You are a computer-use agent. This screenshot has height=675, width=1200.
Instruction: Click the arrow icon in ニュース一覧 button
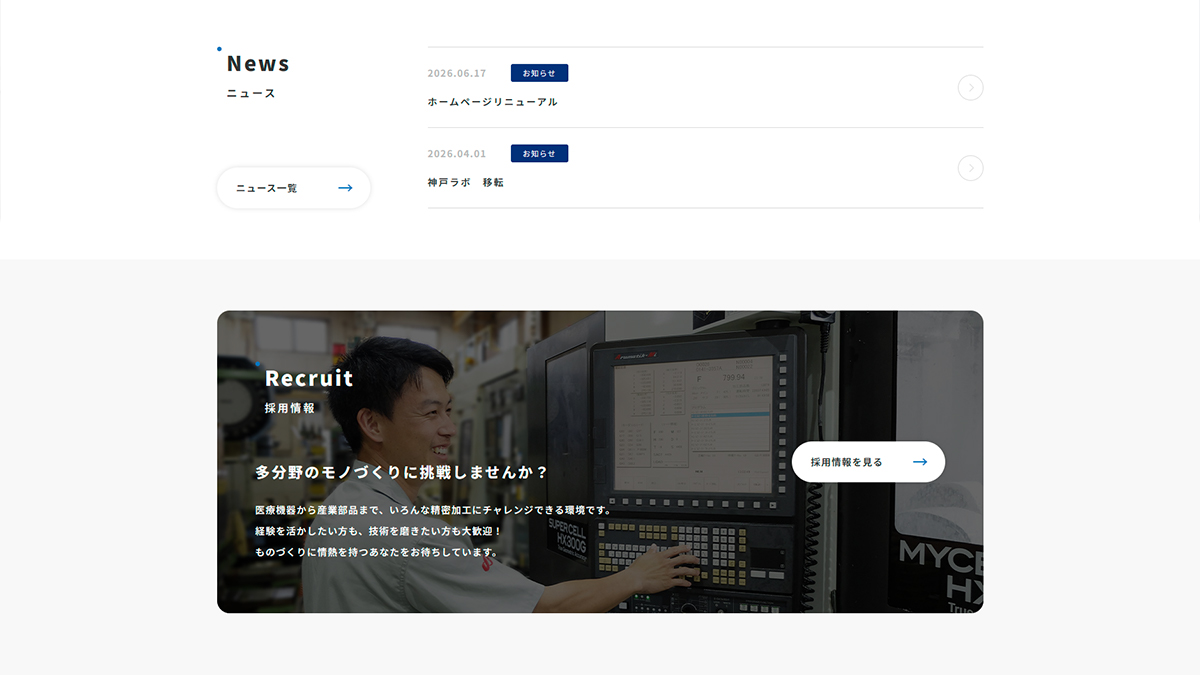(345, 188)
